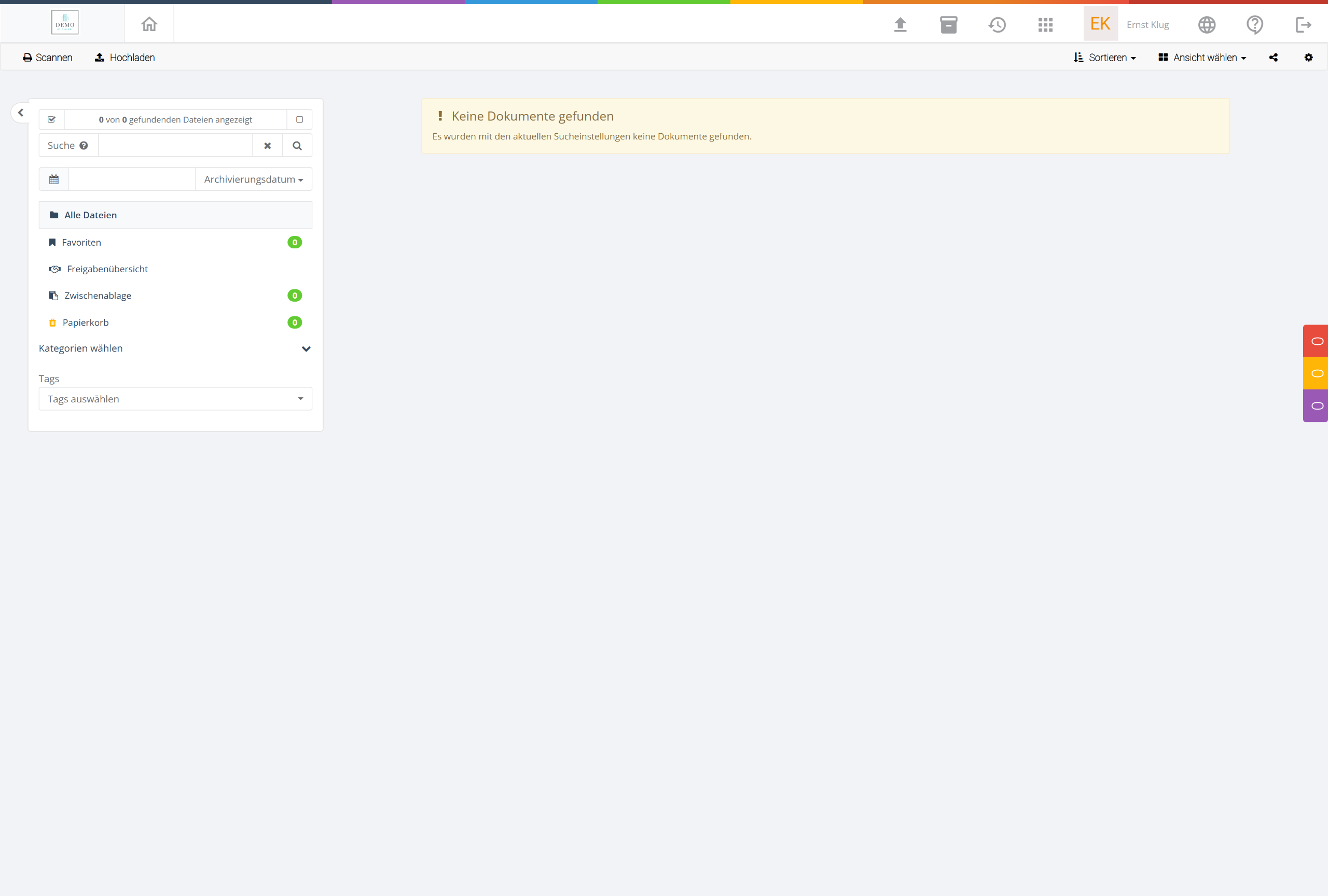Collapse the sidebar with left chevron
Screen dimensions: 1328x896
click(x=21, y=113)
